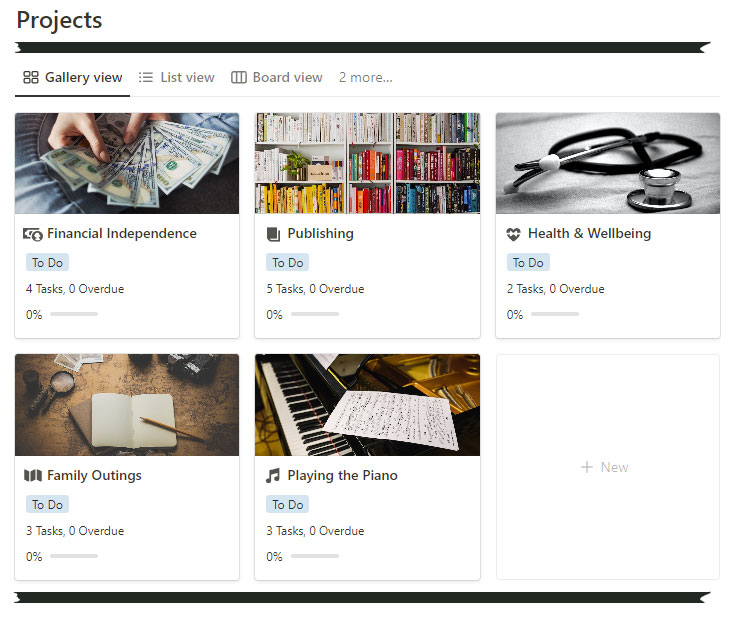Click the Family Outings map icon
Screen dimensions: 756x621
[33, 476]
